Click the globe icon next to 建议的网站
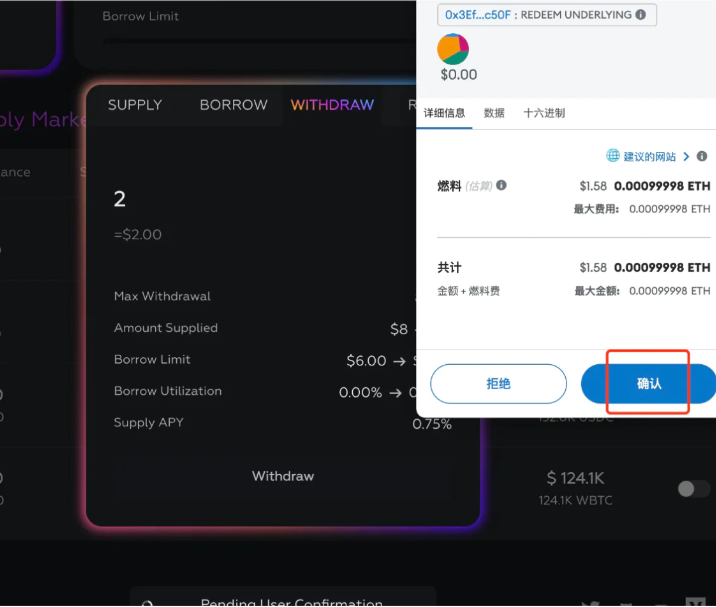The height and width of the screenshot is (607, 716). 612,156
